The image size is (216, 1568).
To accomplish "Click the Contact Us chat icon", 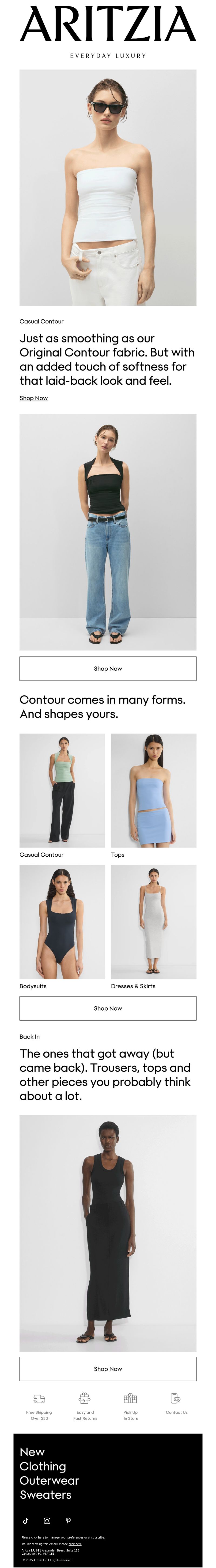I will click(x=176, y=1398).
